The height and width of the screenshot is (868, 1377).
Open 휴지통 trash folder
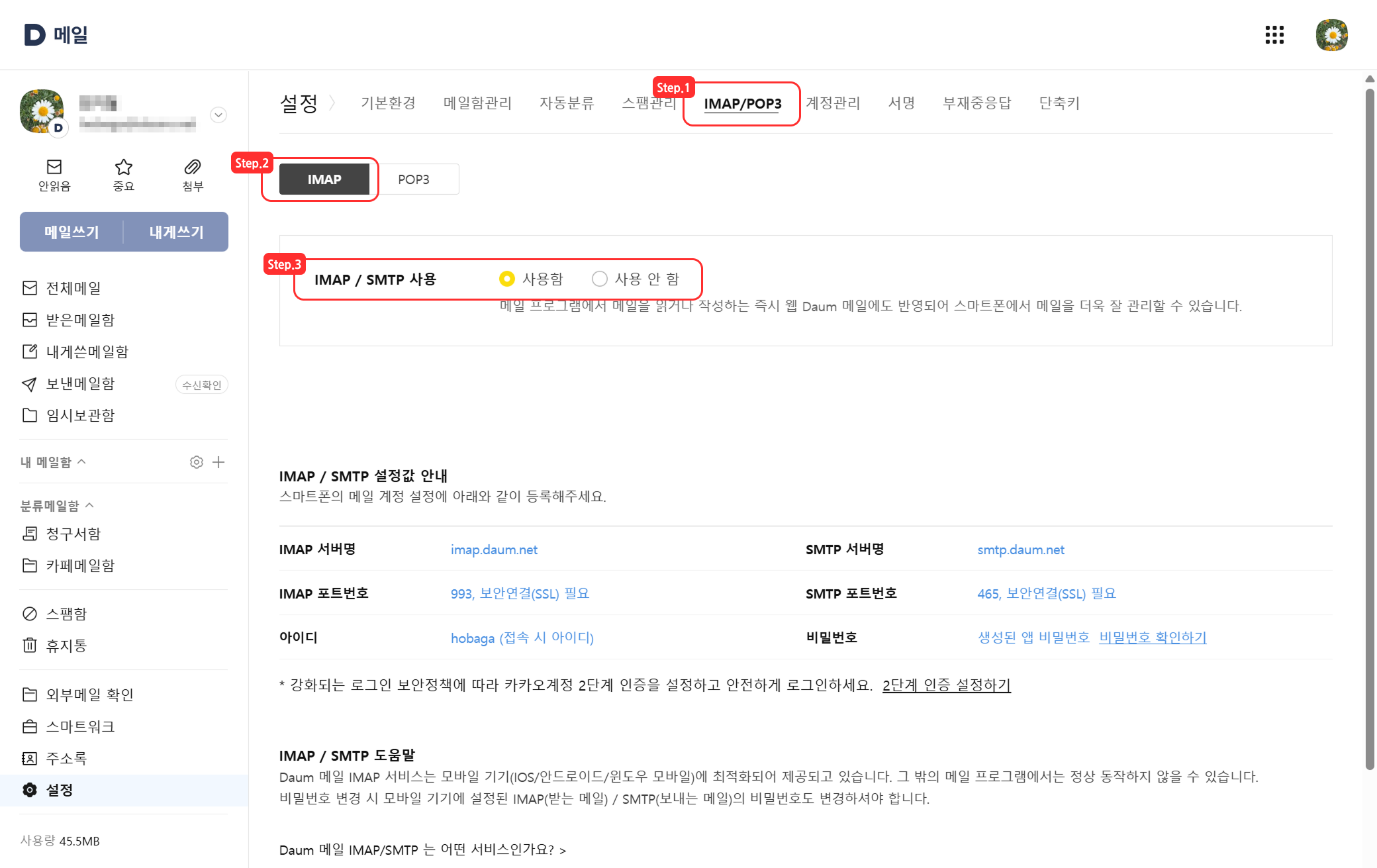tap(66, 646)
